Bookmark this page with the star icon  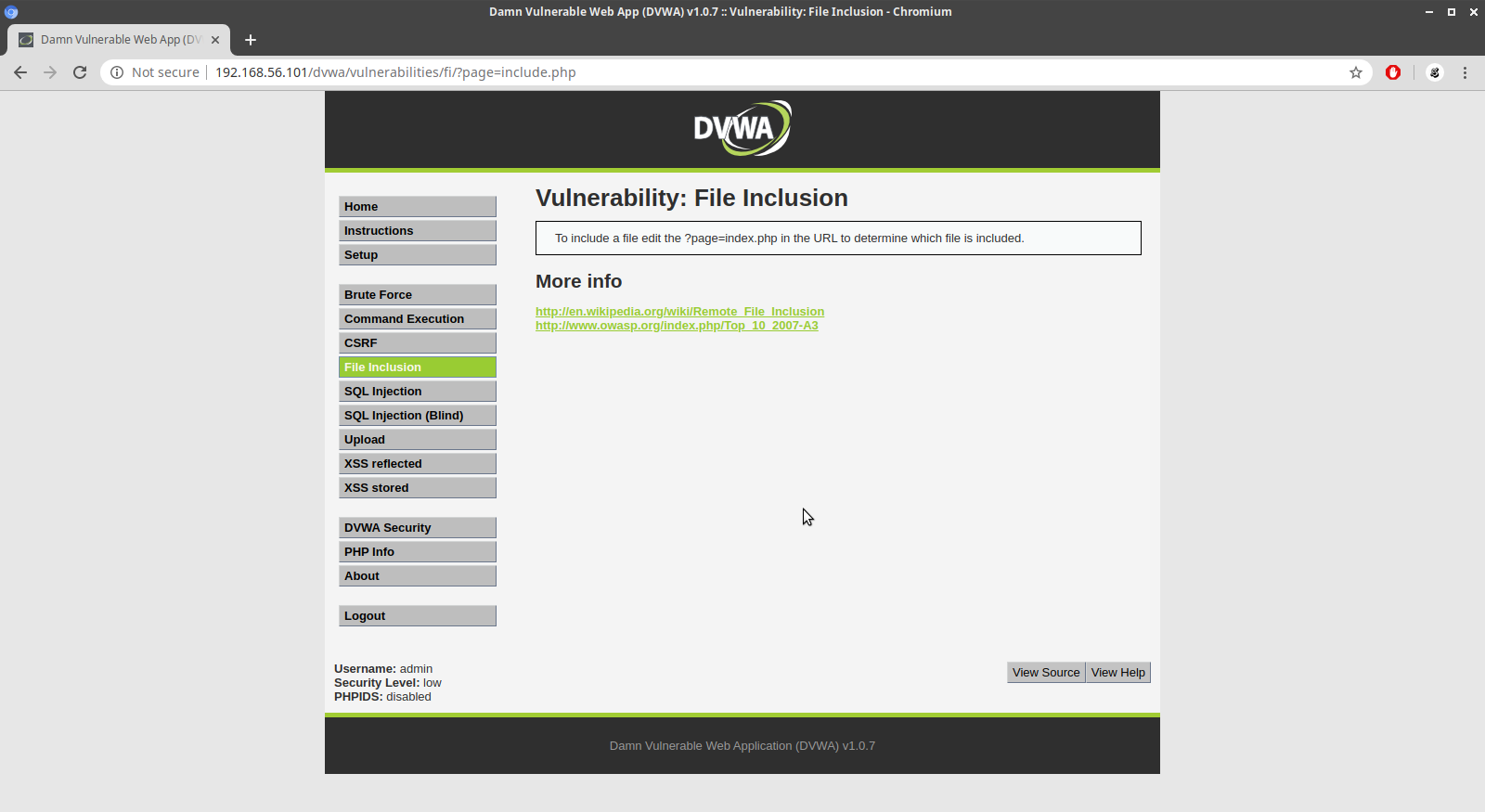click(x=1356, y=72)
